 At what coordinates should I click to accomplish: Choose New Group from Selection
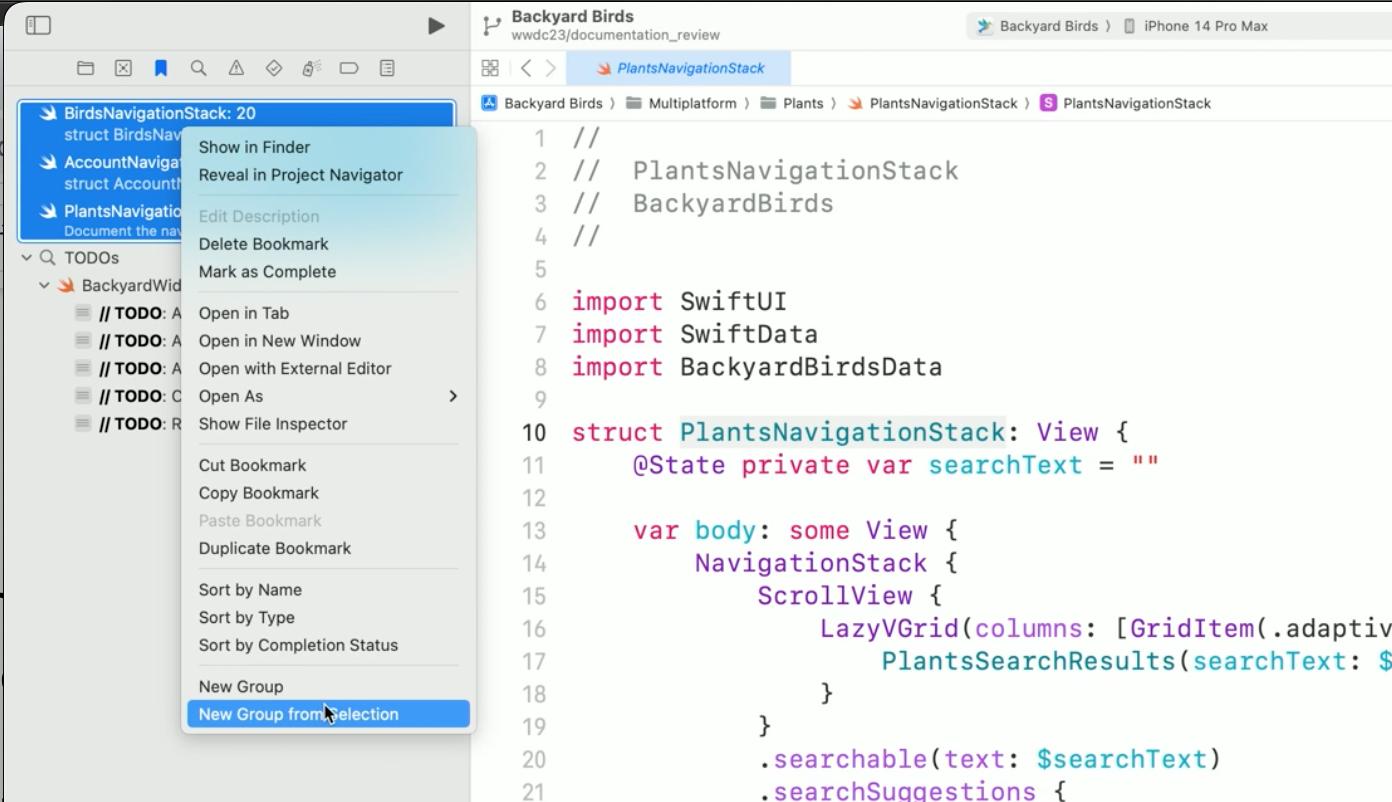(298, 713)
